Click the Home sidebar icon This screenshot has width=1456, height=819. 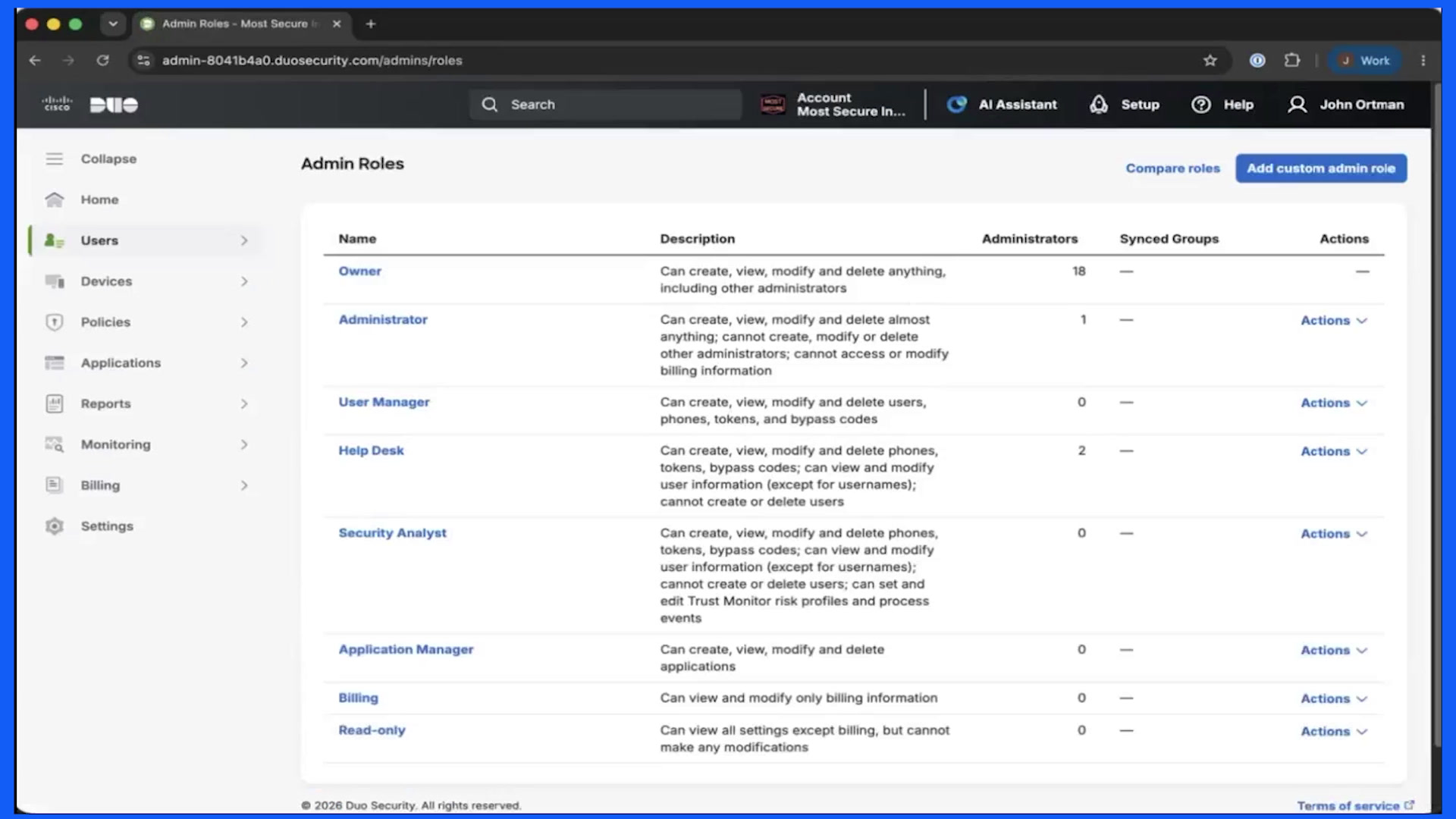[x=54, y=199]
